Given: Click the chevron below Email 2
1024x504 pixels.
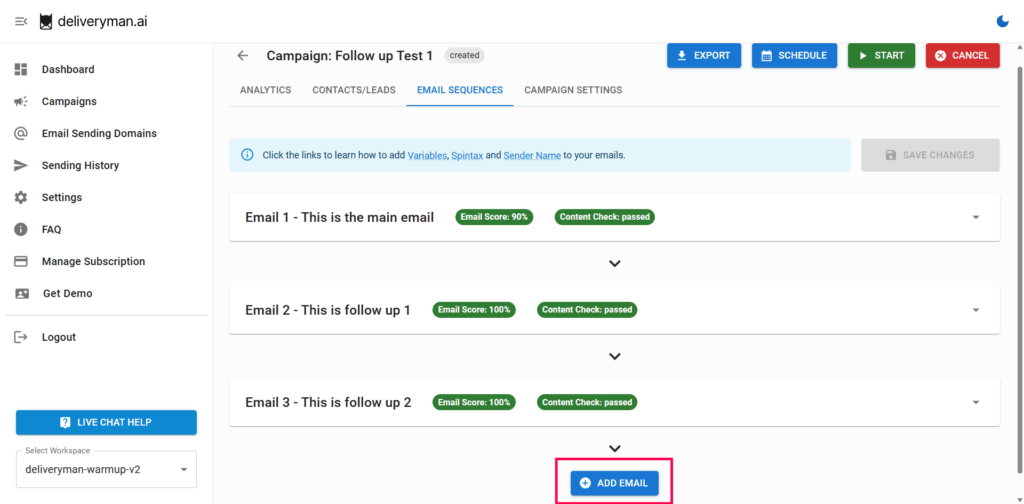Looking at the screenshot, I should (614, 356).
